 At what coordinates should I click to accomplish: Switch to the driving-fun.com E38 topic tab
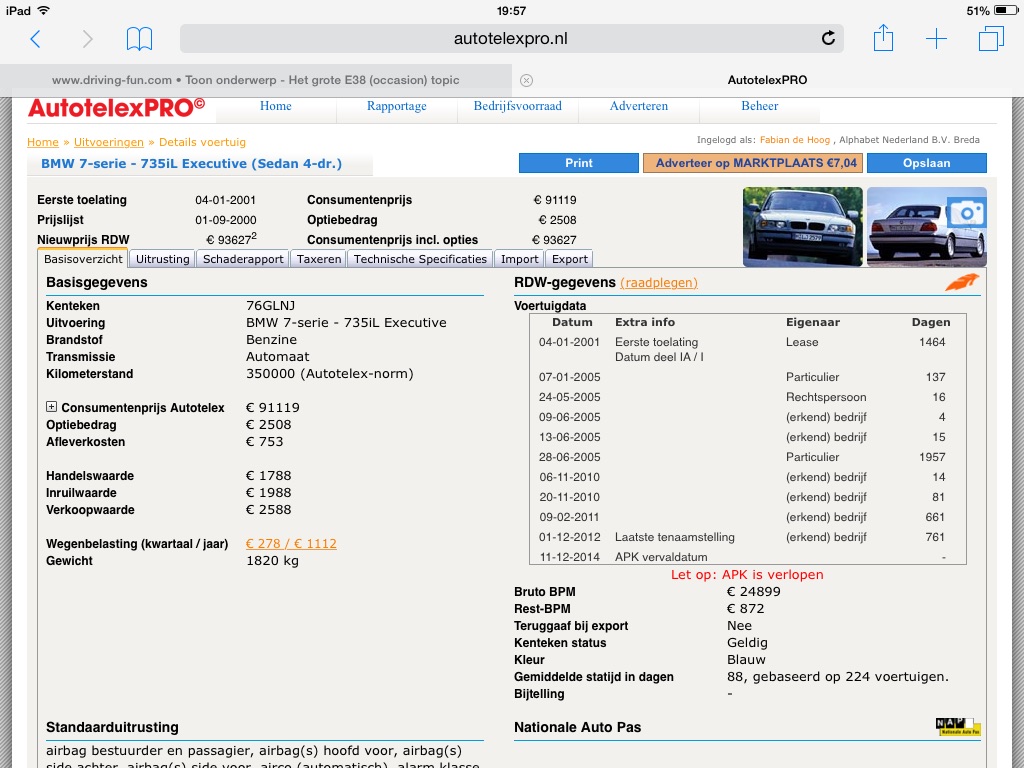click(x=255, y=80)
